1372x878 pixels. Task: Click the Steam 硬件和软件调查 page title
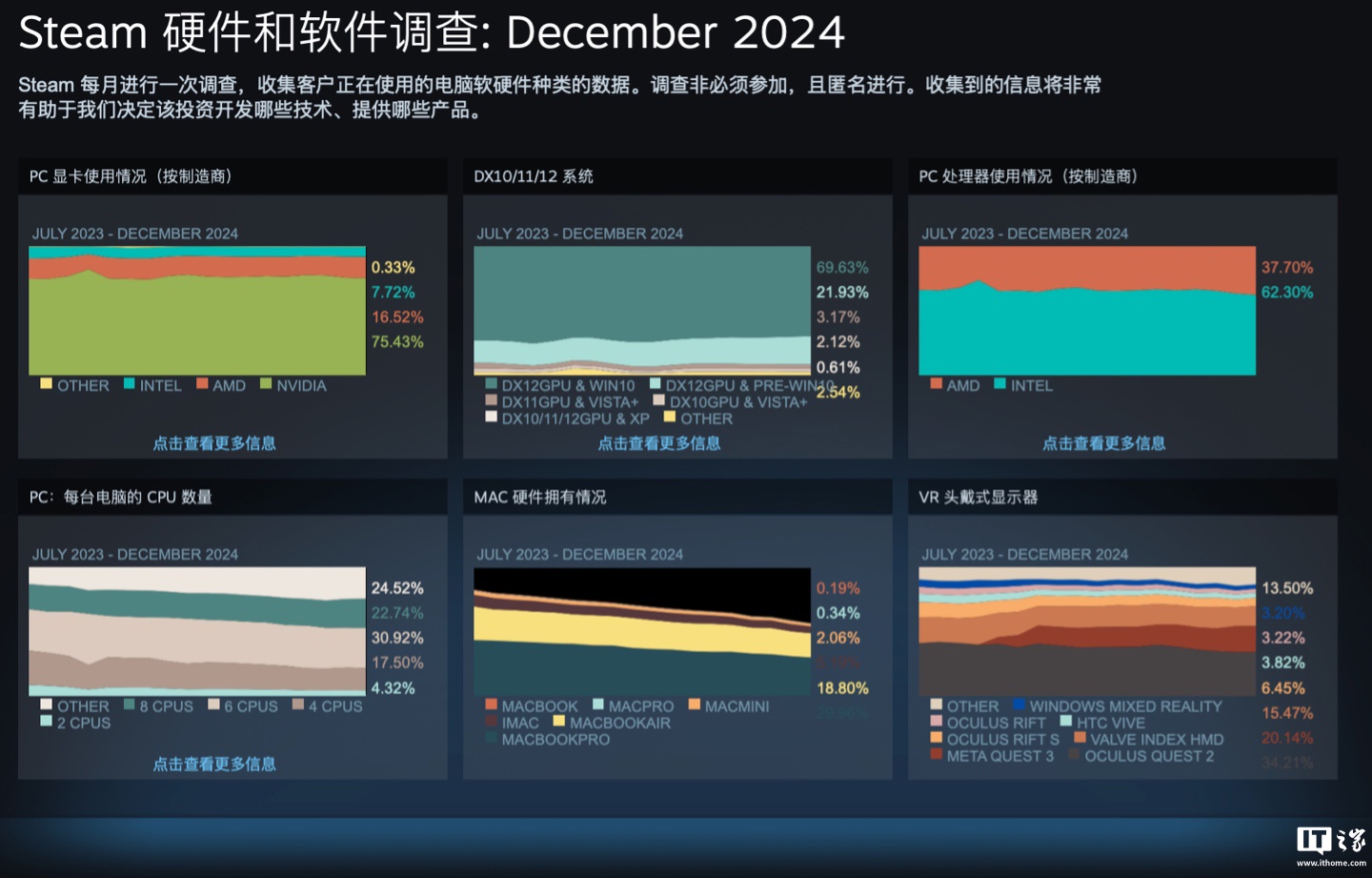click(x=432, y=32)
